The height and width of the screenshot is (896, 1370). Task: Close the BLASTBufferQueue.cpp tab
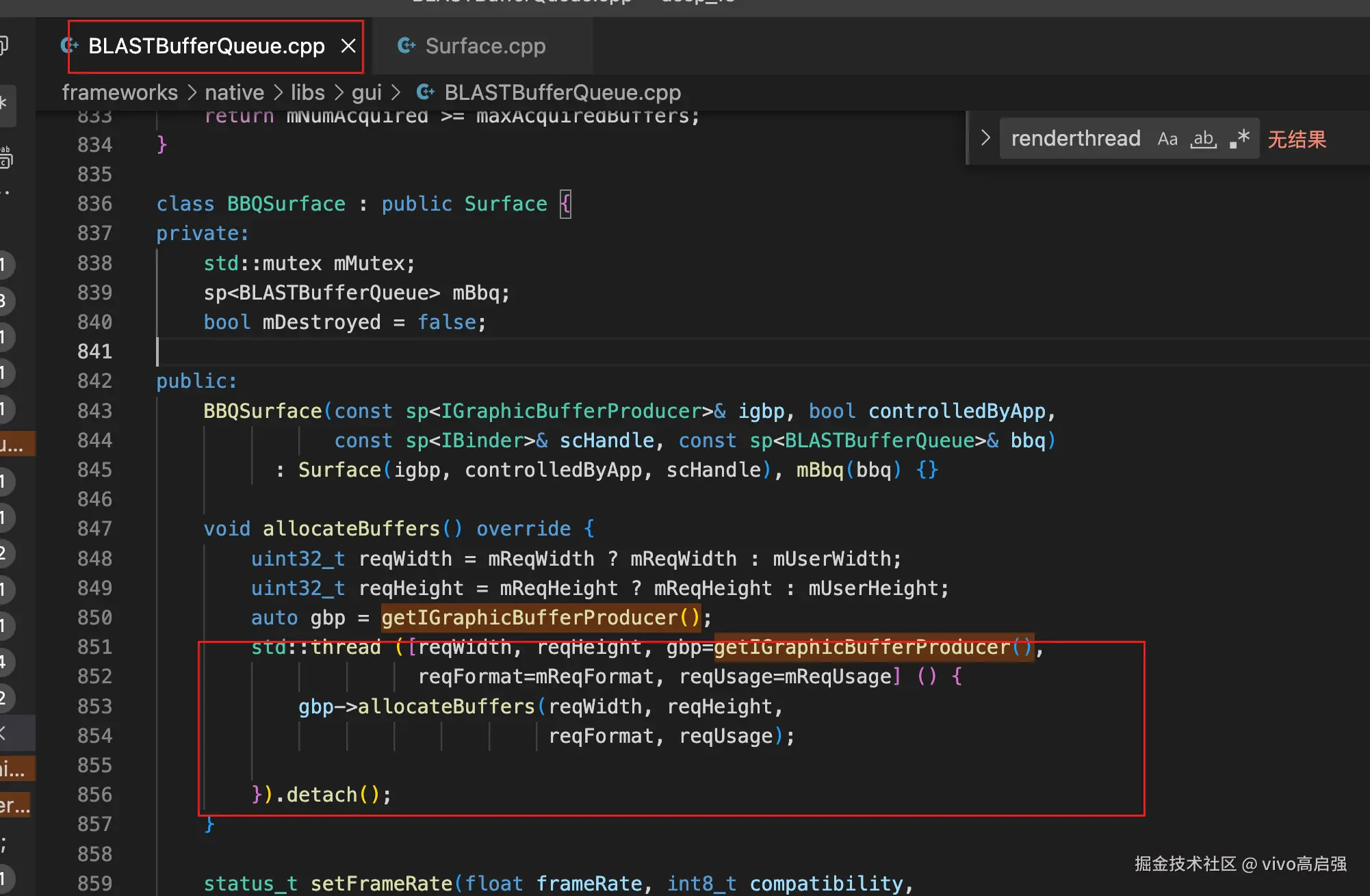point(348,46)
